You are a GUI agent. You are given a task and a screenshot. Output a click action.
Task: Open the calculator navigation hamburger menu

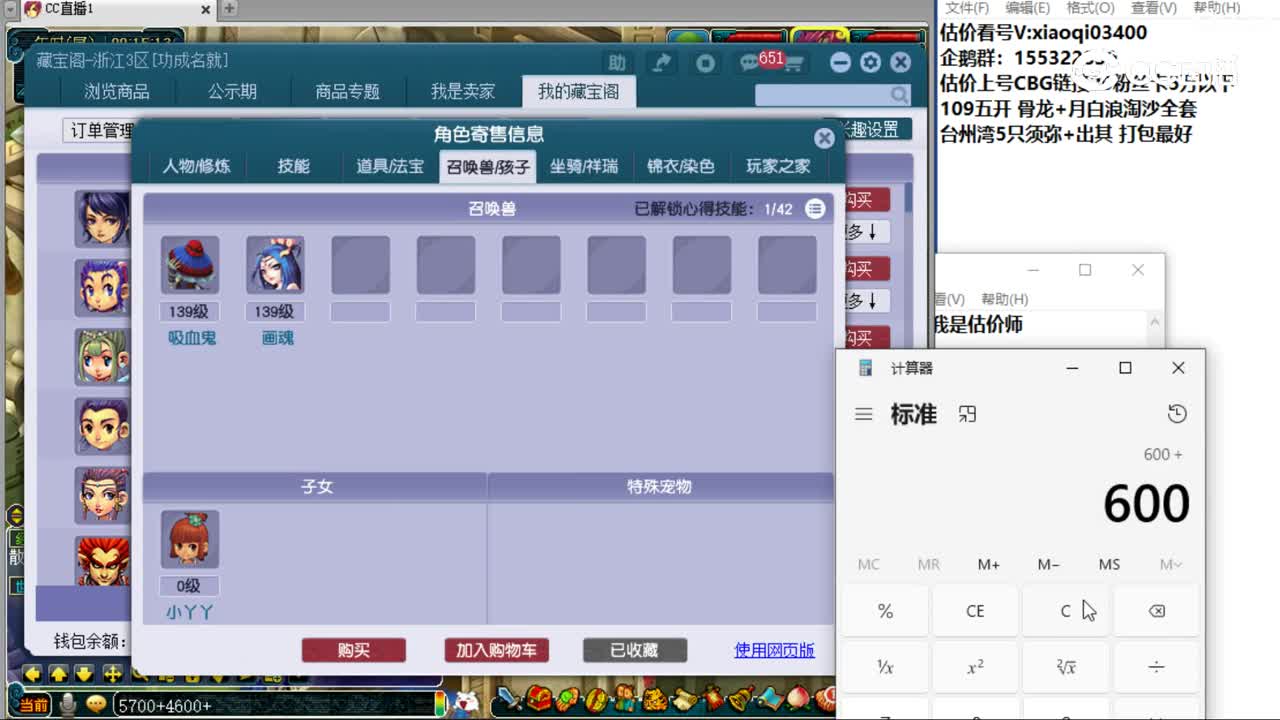[863, 413]
